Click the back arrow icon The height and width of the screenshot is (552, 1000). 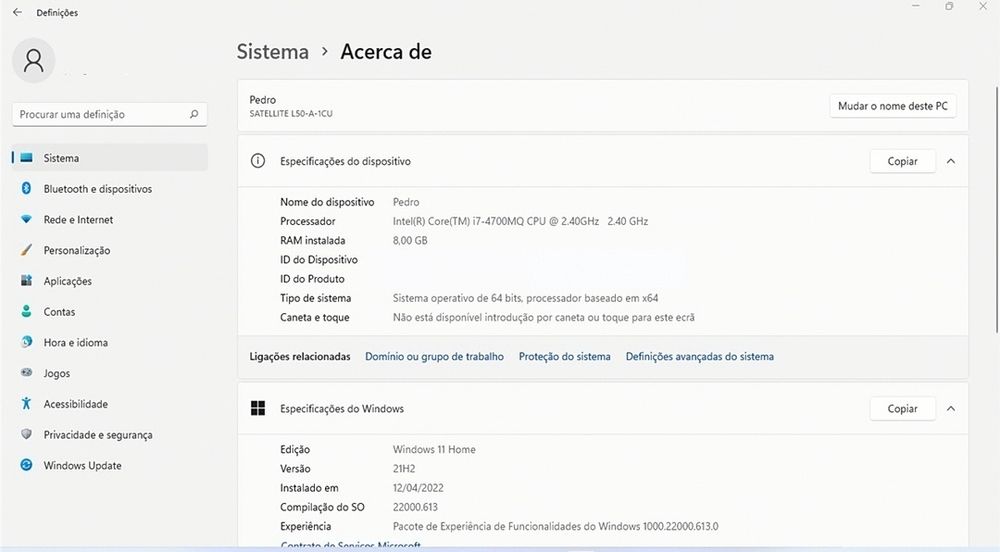(17, 12)
